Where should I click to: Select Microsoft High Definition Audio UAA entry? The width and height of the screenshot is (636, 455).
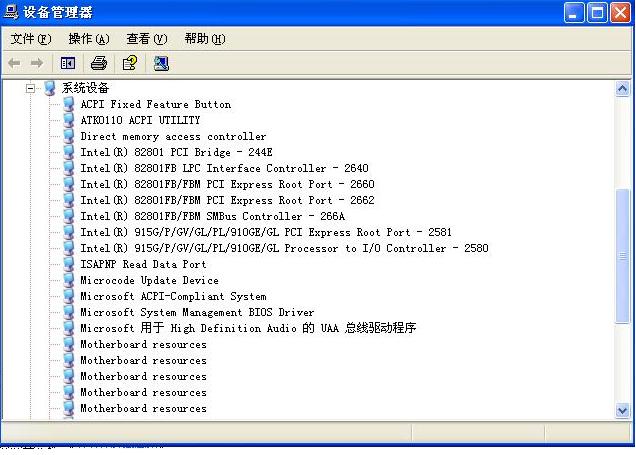click(x=248, y=328)
